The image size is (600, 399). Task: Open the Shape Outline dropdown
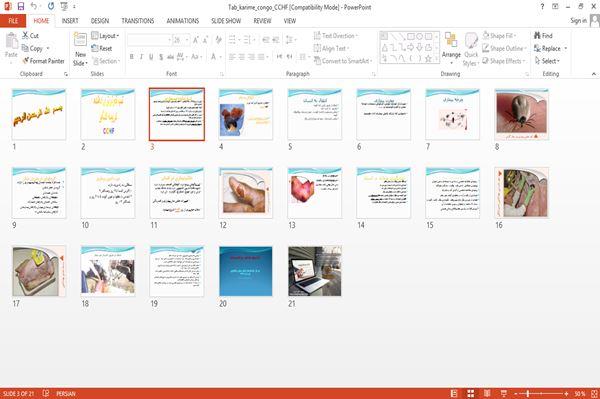[504, 48]
